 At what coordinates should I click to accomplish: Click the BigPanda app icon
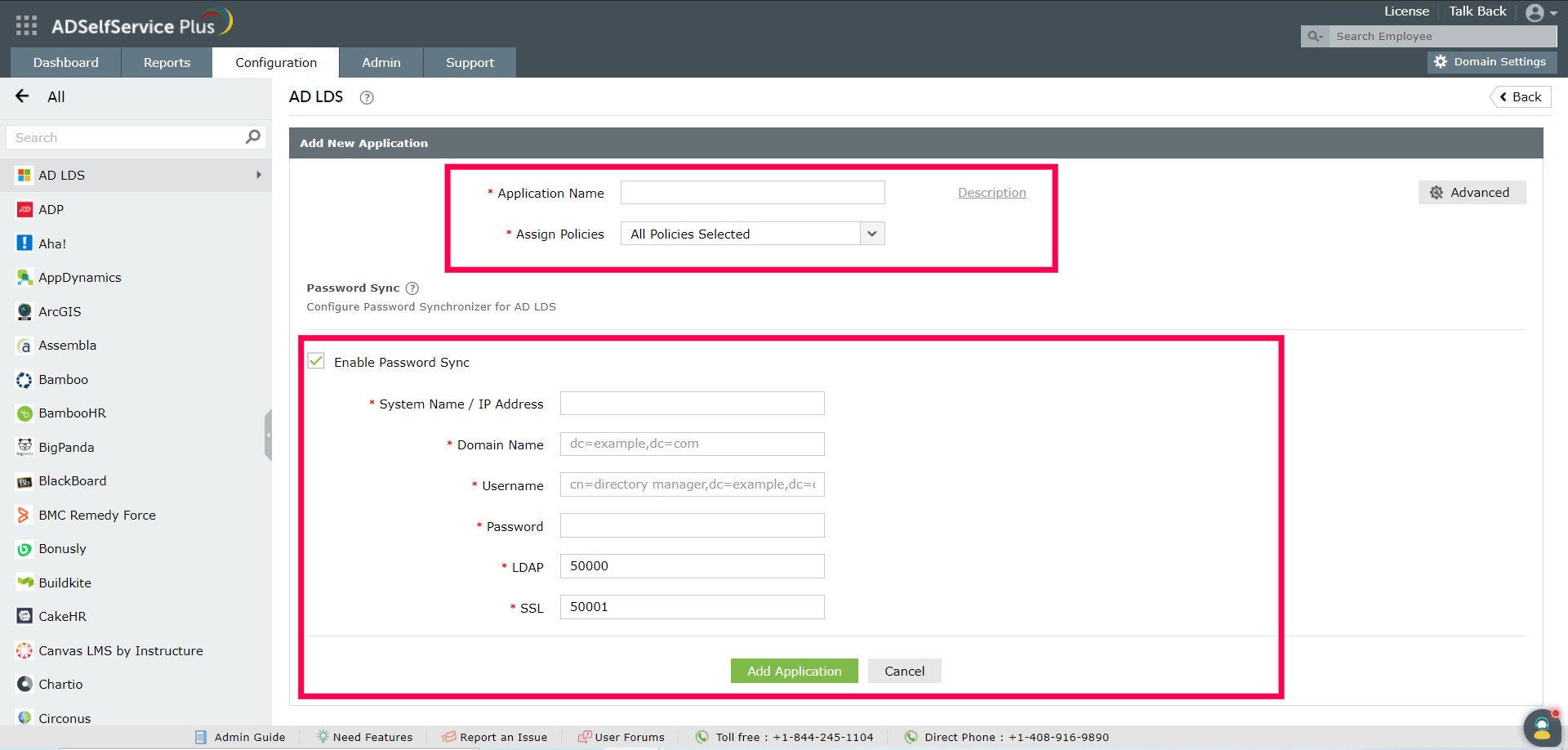click(x=24, y=448)
